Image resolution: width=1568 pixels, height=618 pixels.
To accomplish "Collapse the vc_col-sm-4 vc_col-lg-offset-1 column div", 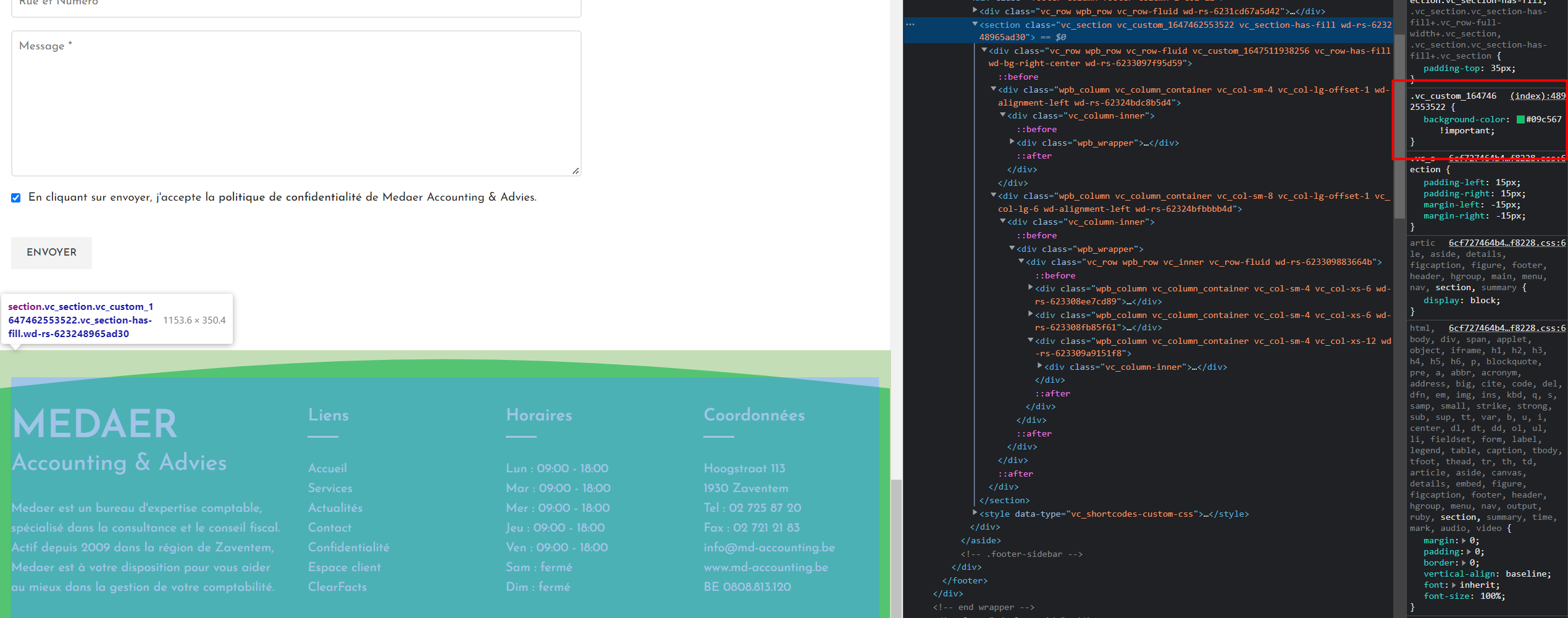I will (x=994, y=89).
